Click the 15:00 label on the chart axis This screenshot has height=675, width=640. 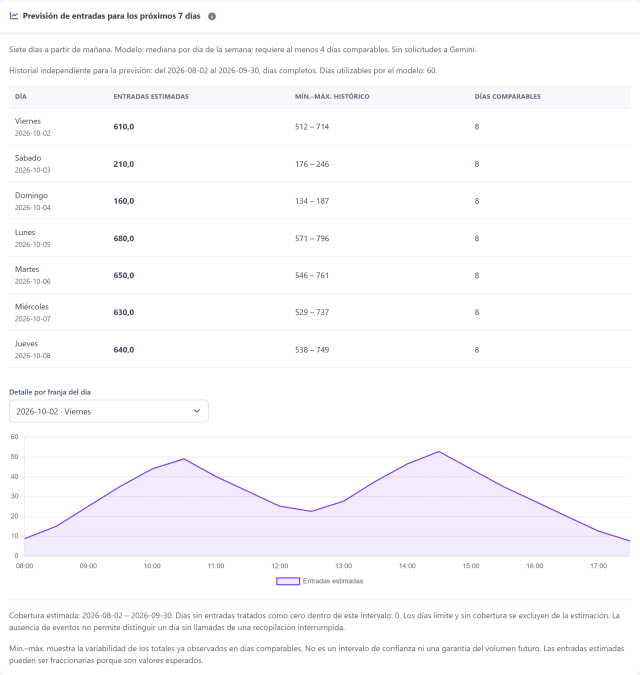tap(471, 566)
